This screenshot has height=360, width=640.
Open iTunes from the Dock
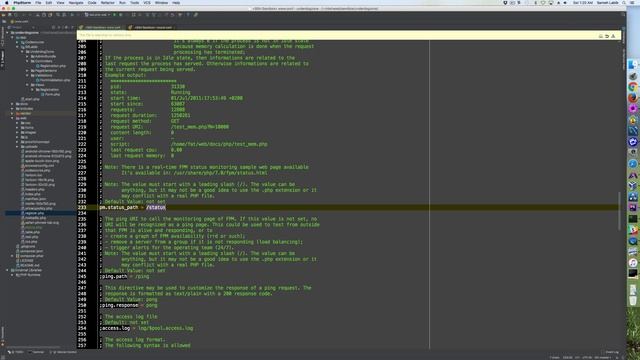(x=633, y=262)
